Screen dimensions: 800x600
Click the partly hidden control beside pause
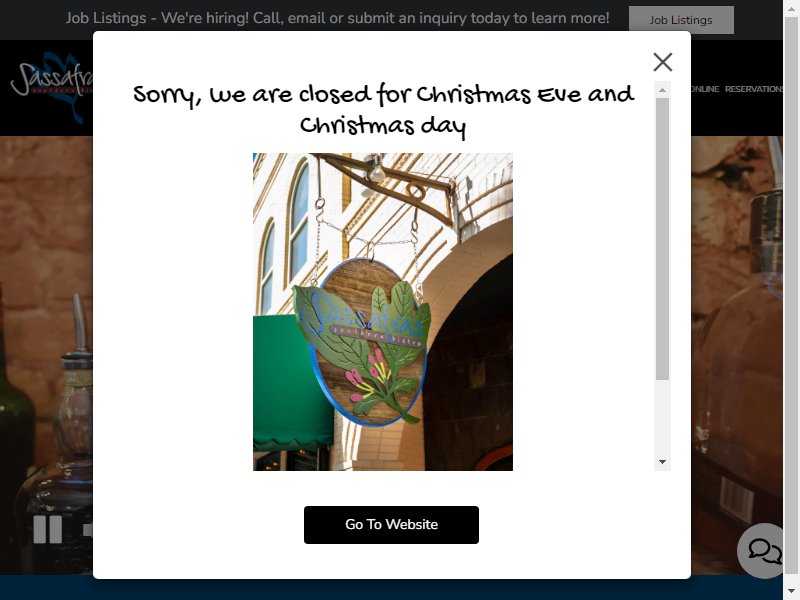click(88, 530)
